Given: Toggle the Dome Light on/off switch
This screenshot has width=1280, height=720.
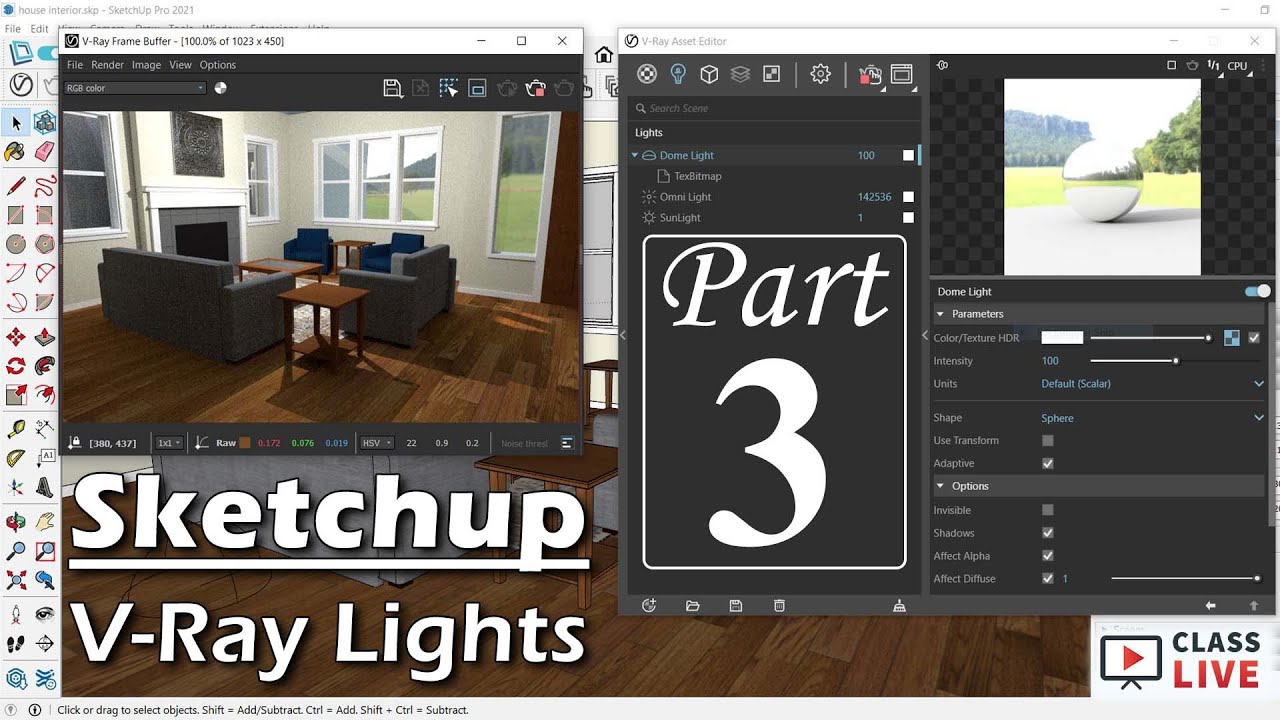Looking at the screenshot, I should click(x=1257, y=291).
